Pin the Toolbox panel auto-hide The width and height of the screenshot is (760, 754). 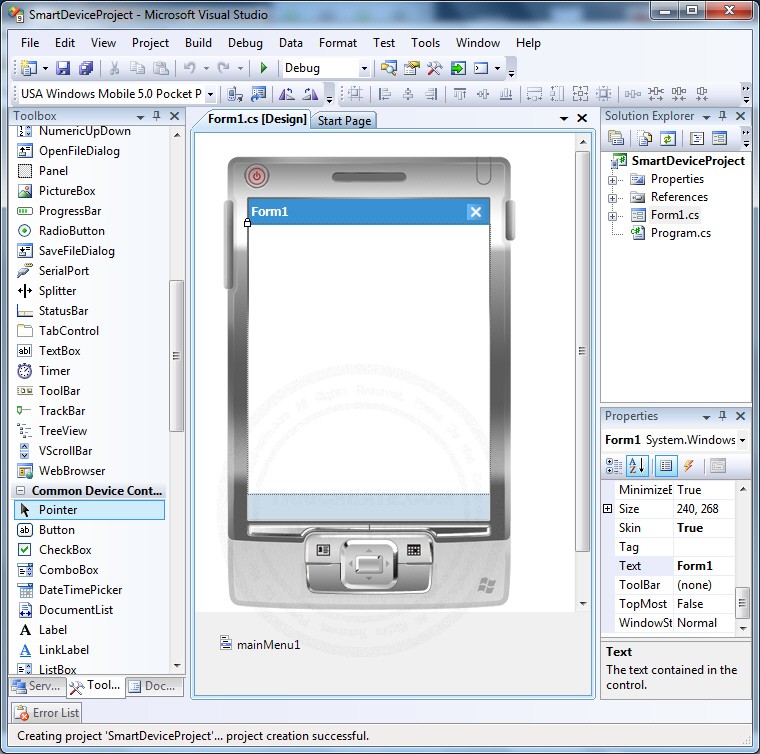tap(156, 116)
